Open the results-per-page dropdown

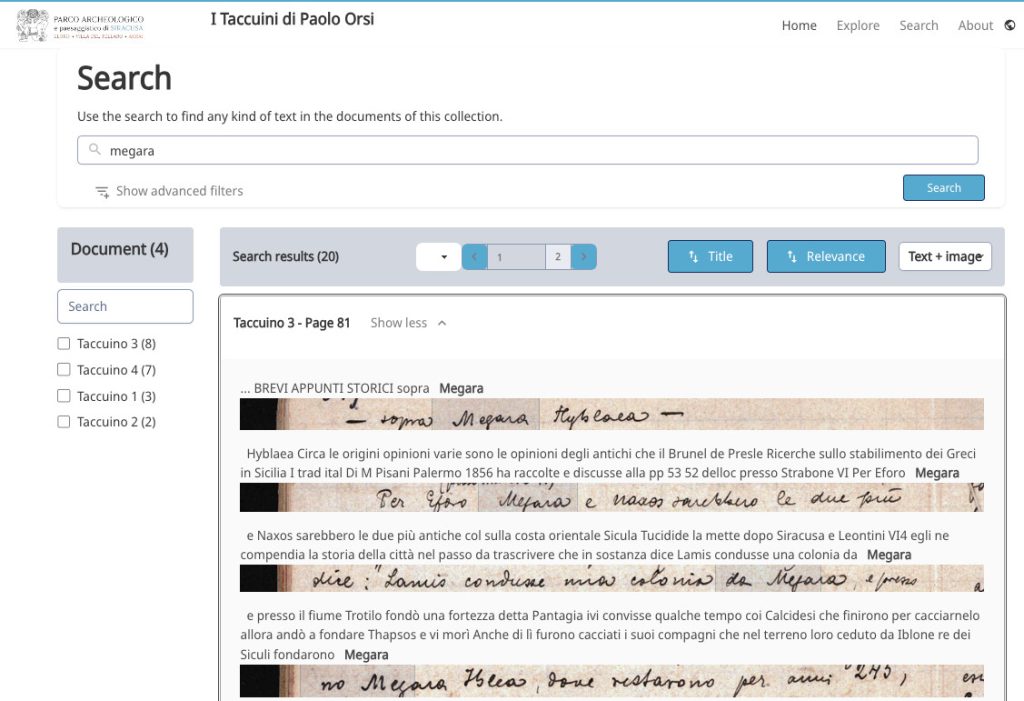tap(438, 257)
